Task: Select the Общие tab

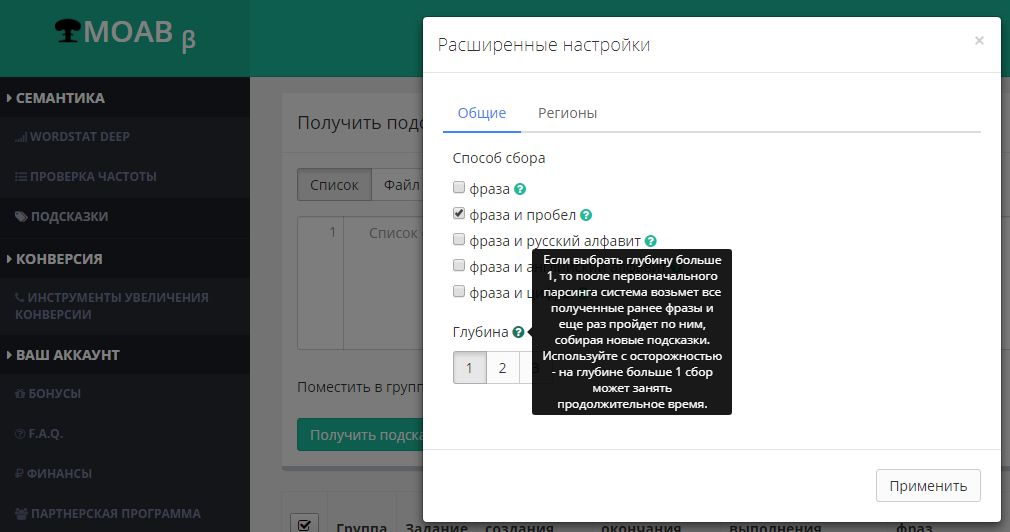Action: [482, 114]
